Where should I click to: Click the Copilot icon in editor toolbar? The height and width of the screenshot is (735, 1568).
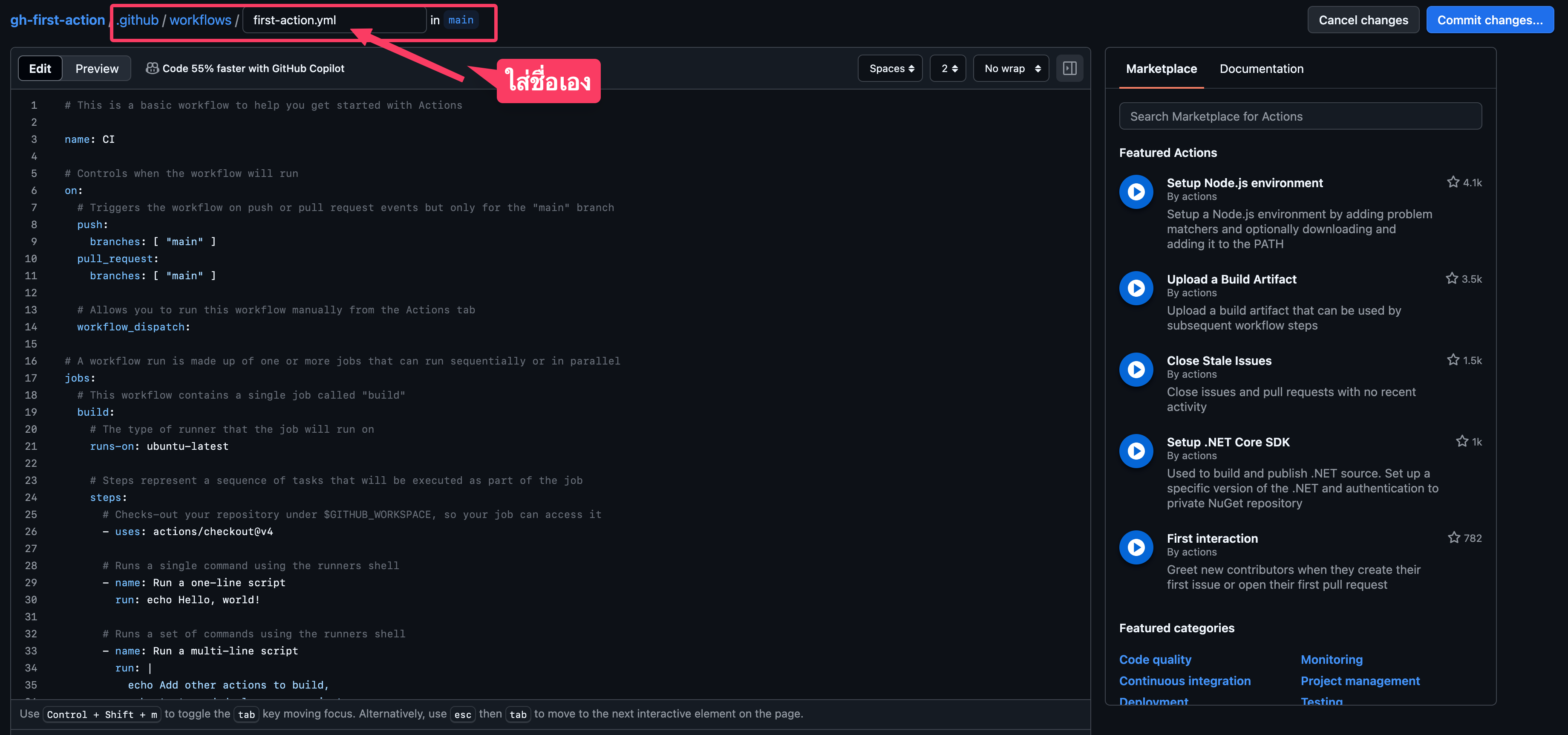pos(152,68)
